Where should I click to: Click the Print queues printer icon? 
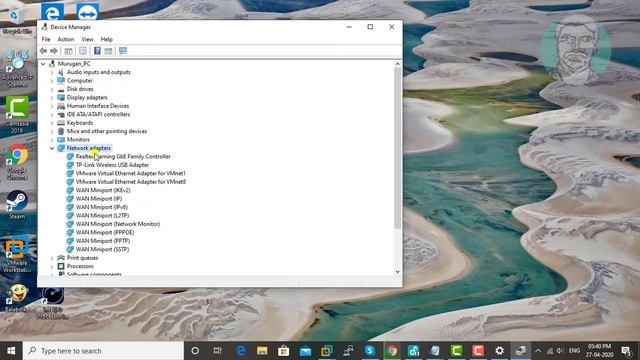61,258
